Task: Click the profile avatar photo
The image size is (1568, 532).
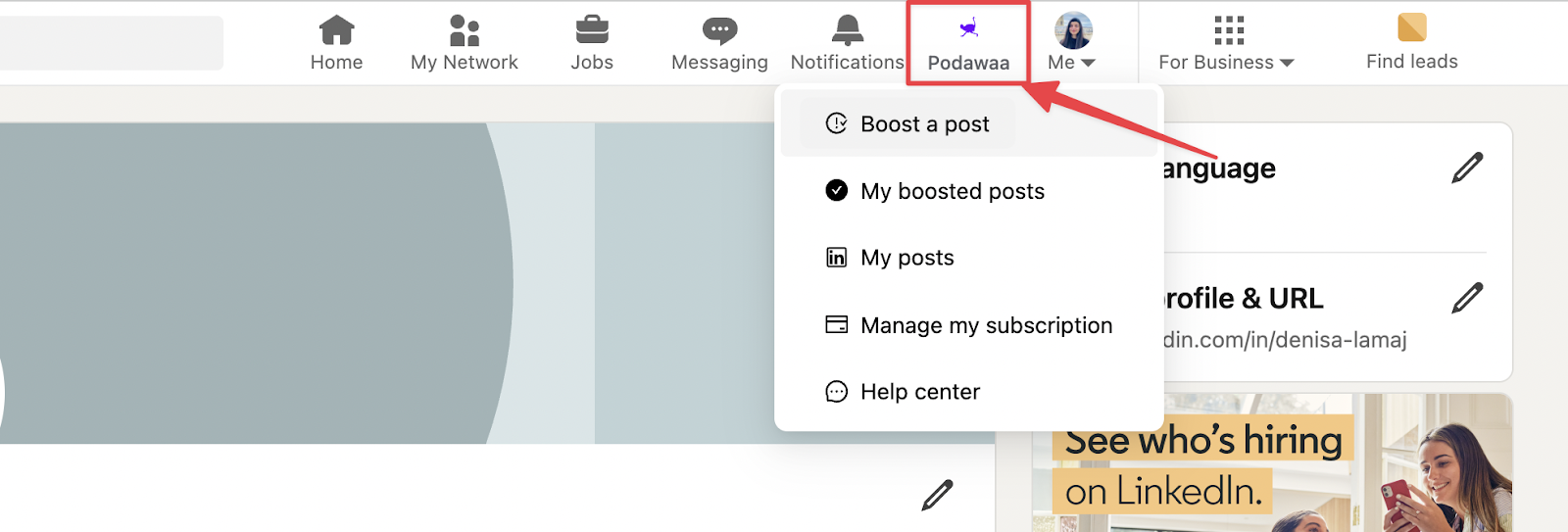Action: [x=1073, y=30]
